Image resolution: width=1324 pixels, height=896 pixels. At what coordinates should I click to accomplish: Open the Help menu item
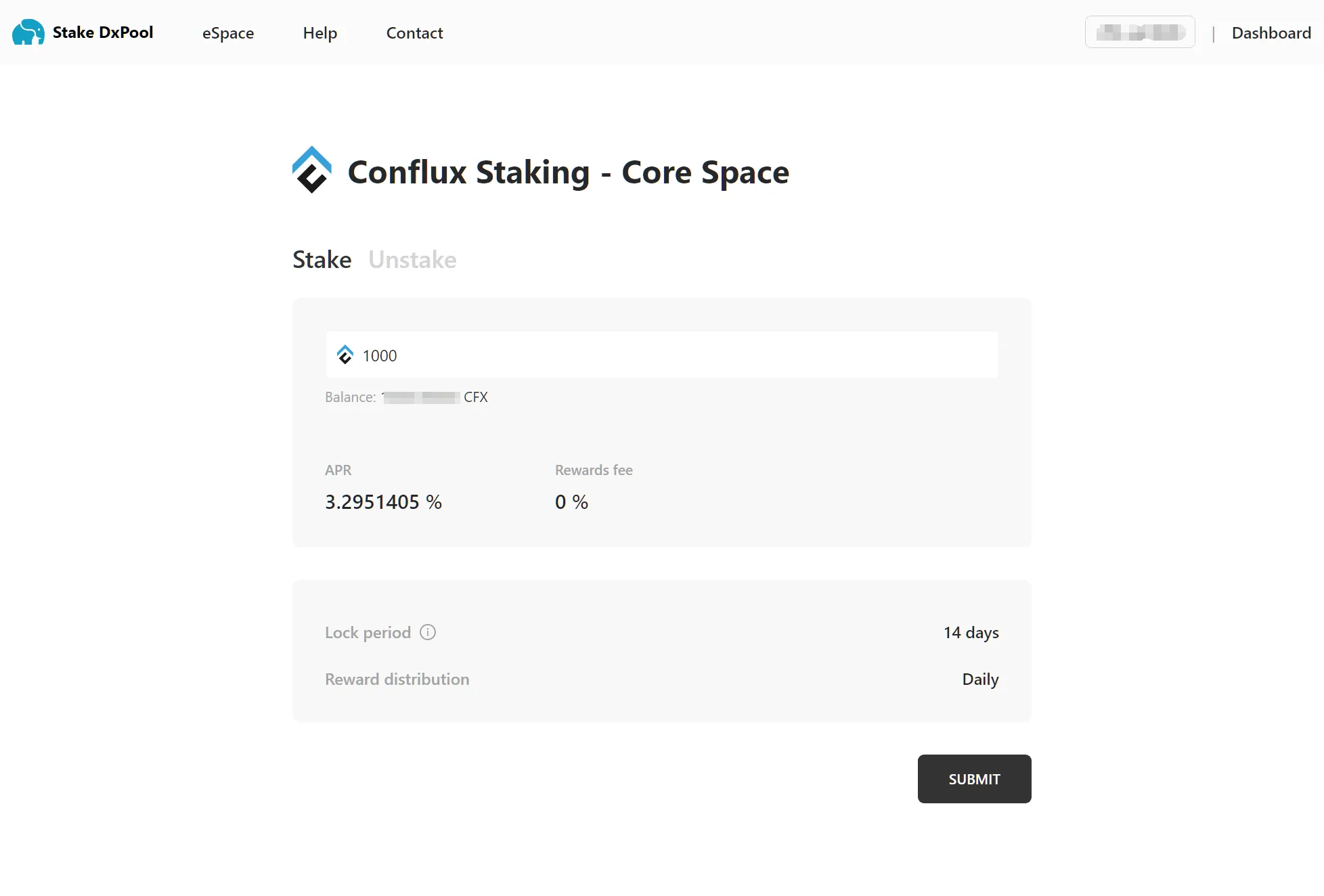pyautogui.click(x=320, y=32)
